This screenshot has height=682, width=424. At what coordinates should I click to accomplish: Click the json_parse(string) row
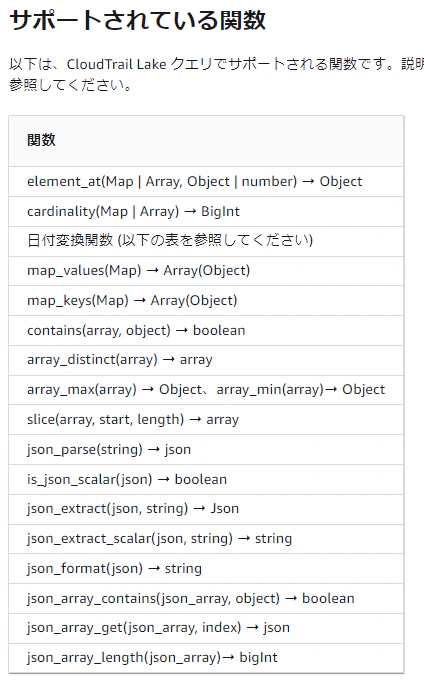click(206, 449)
